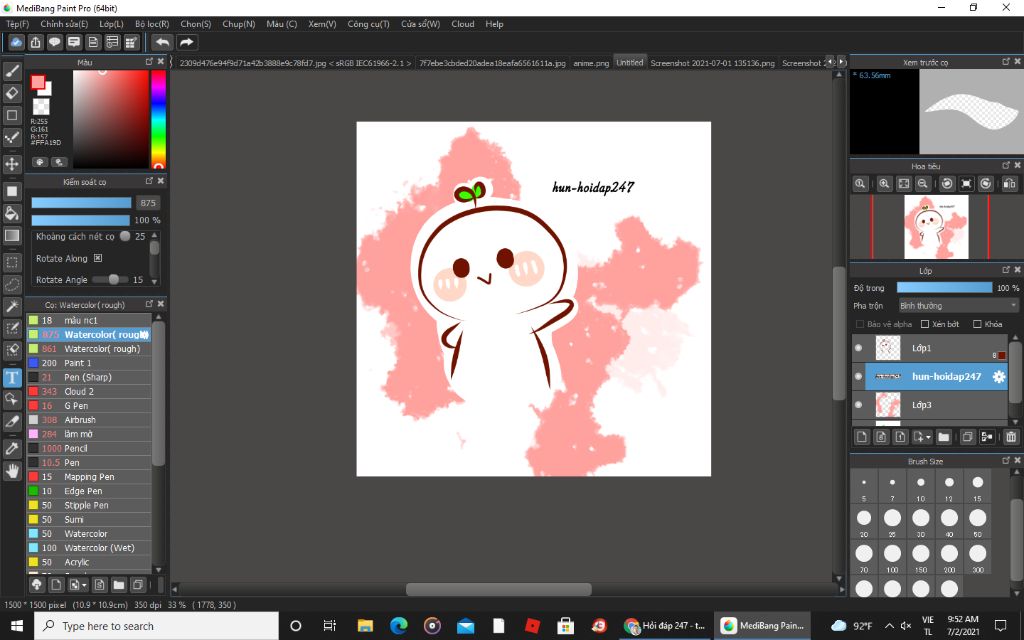The image size is (1024, 640).
Task: Select the Text tool
Action: click(x=12, y=377)
